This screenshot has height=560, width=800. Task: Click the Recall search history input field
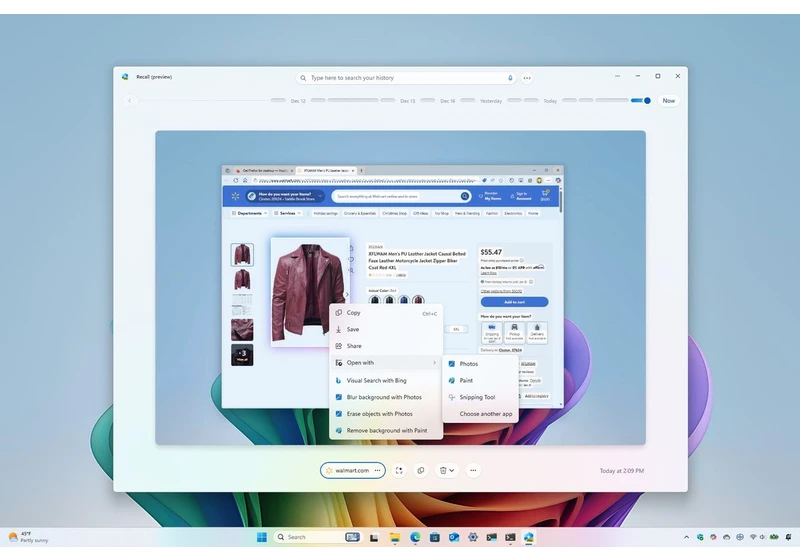click(406, 78)
